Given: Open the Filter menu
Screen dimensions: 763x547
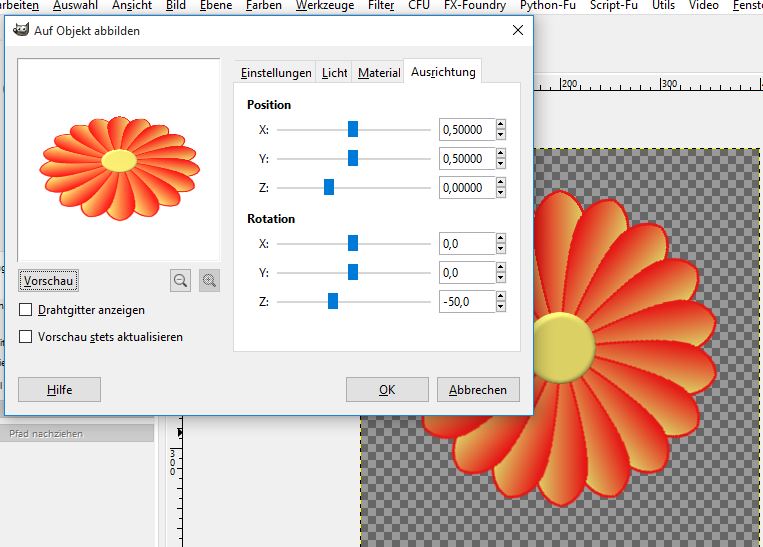Looking at the screenshot, I should click(381, 6).
